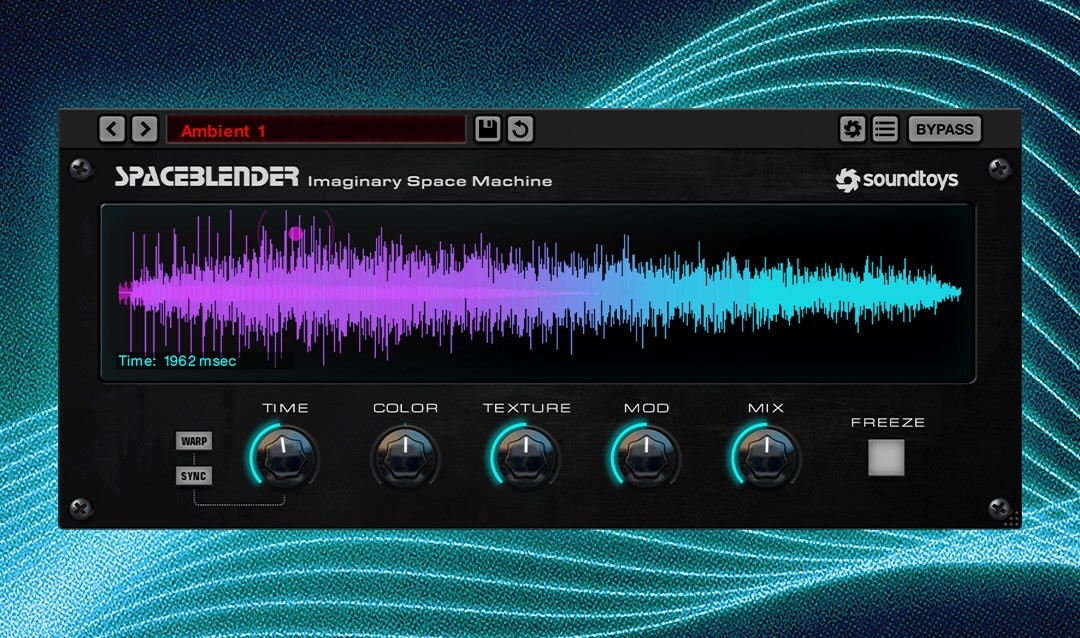Click the Soundtoys logo

pyautogui.click(x=897, y=180)
